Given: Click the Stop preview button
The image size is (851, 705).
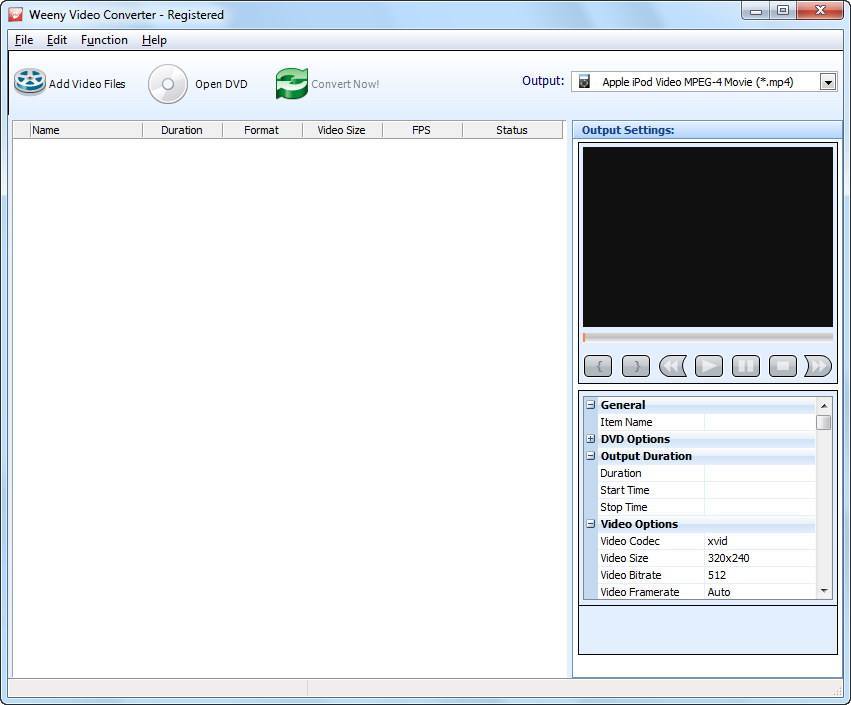Looking at the screenshot, I should (x=783, y=366).
